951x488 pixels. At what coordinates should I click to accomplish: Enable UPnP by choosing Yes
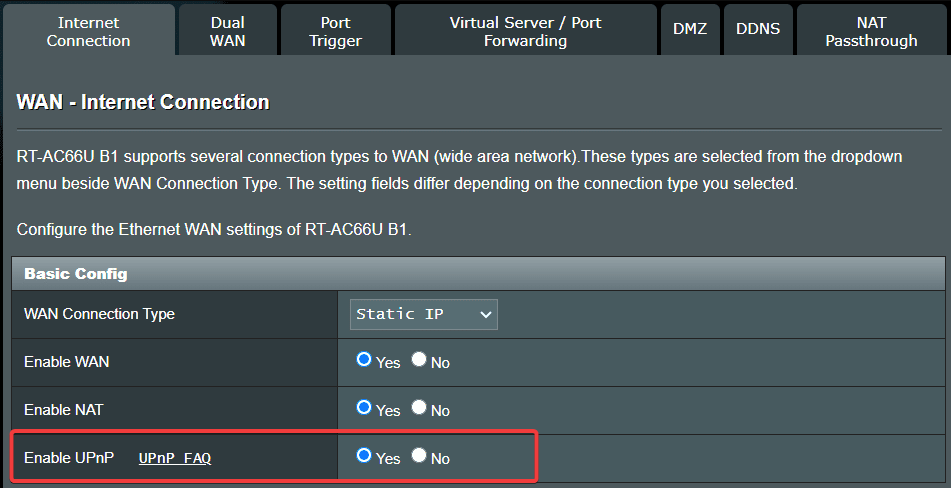pyautogui.click(x=364, y=456)
